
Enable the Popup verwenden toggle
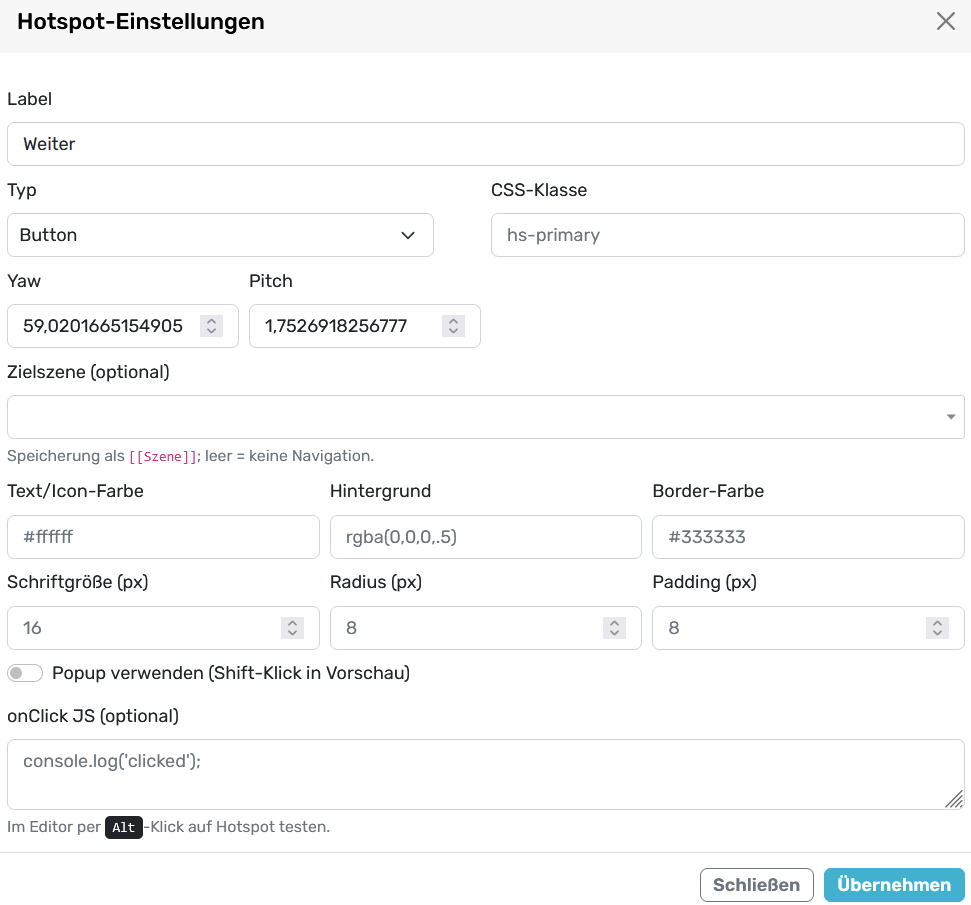pyautogui.click(x=25, y=673)
